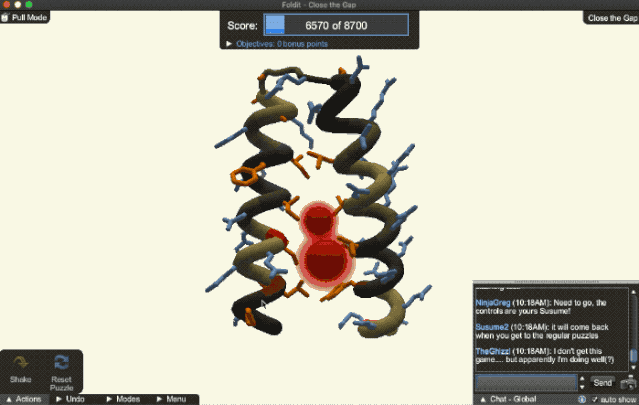Screen dimensions: 639x405
Task: Collapse the Chat - Global panel
Action: pos(509,399)
